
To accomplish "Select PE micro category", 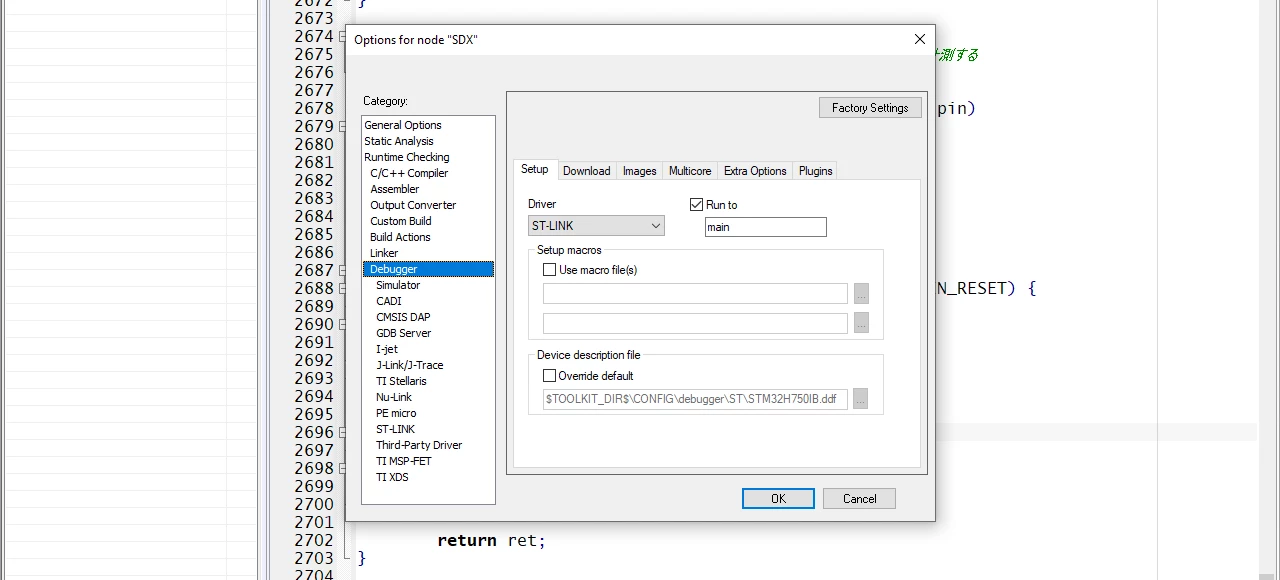I will tap(396, 413).
